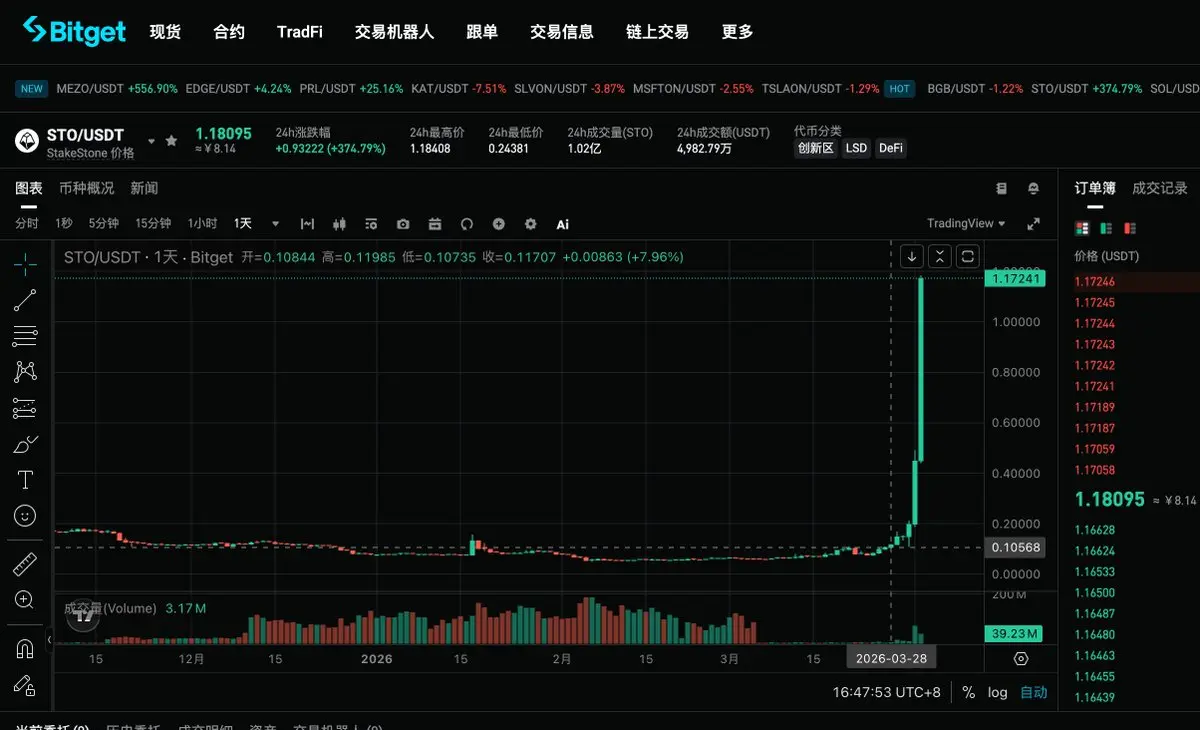
Task: Select the 15分钟 timeframe
Action: click(153, 224)
